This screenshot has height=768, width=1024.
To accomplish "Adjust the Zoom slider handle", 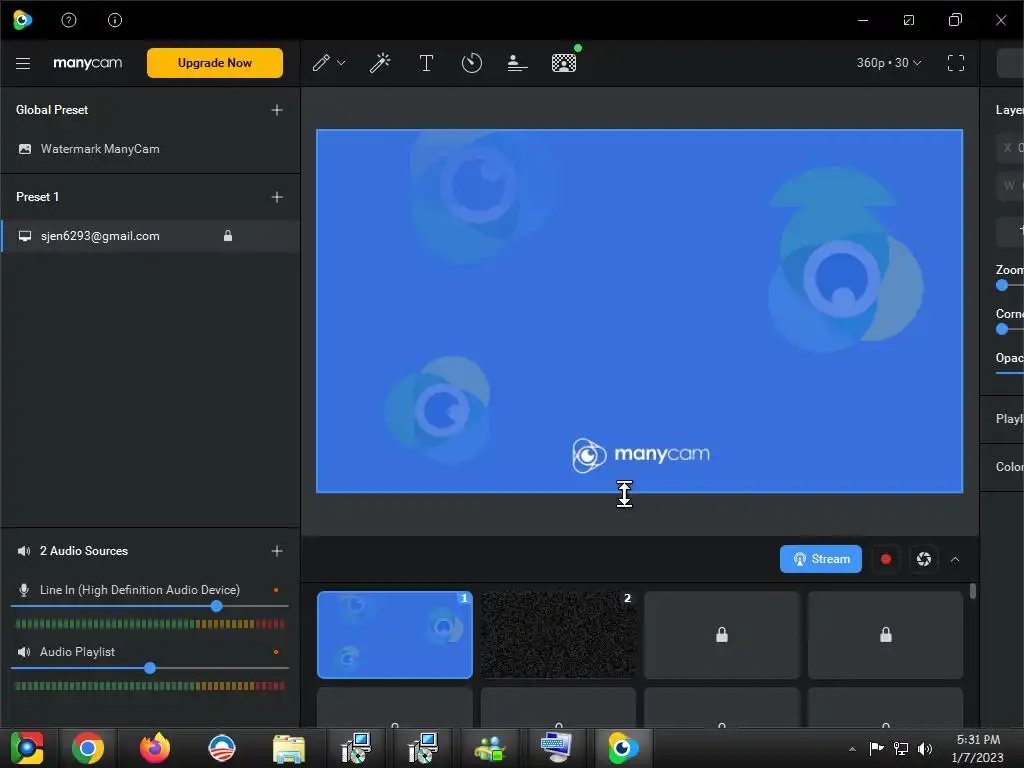I will tap(1002, 285).
